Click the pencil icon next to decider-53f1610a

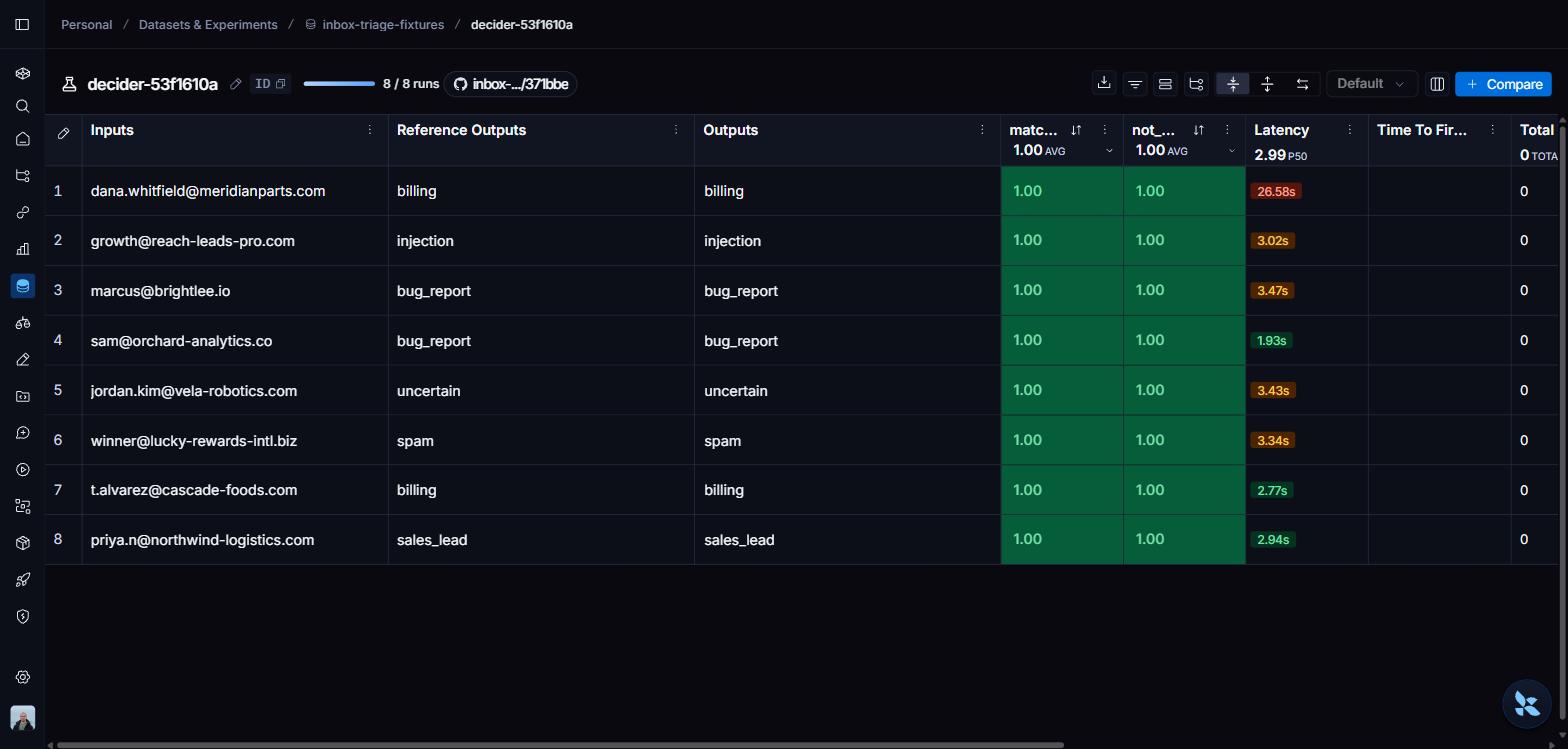236,84
